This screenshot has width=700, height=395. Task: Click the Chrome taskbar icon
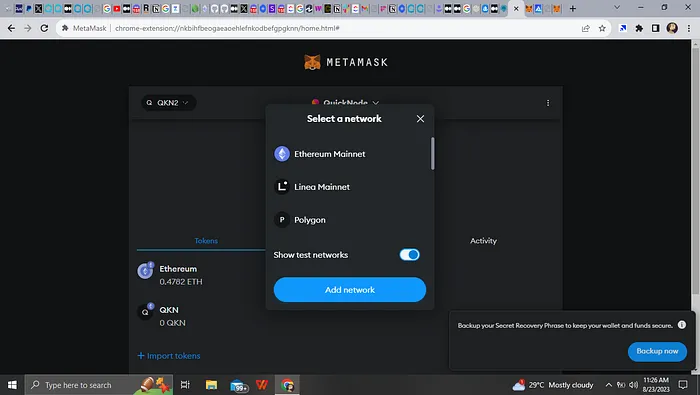pyautogui.click(x=287, y=385)
